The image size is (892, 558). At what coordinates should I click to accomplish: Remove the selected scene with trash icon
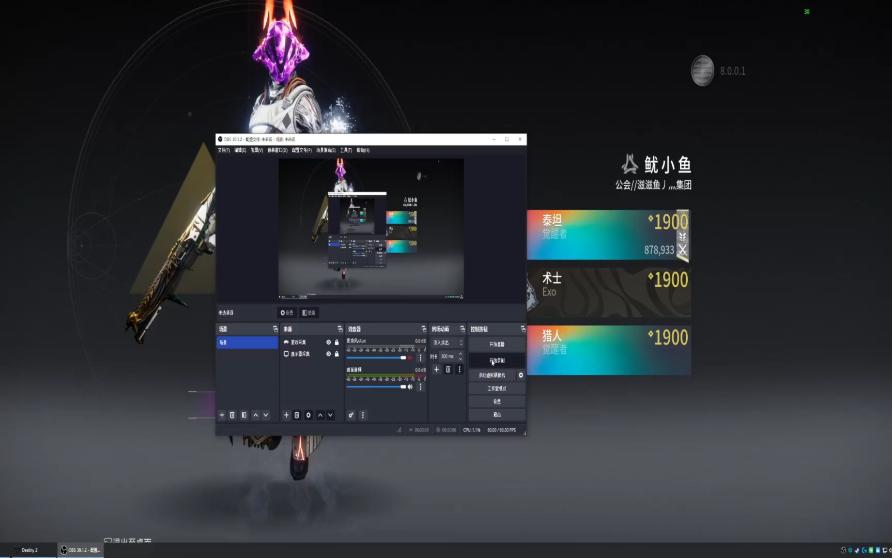(232, 415)
